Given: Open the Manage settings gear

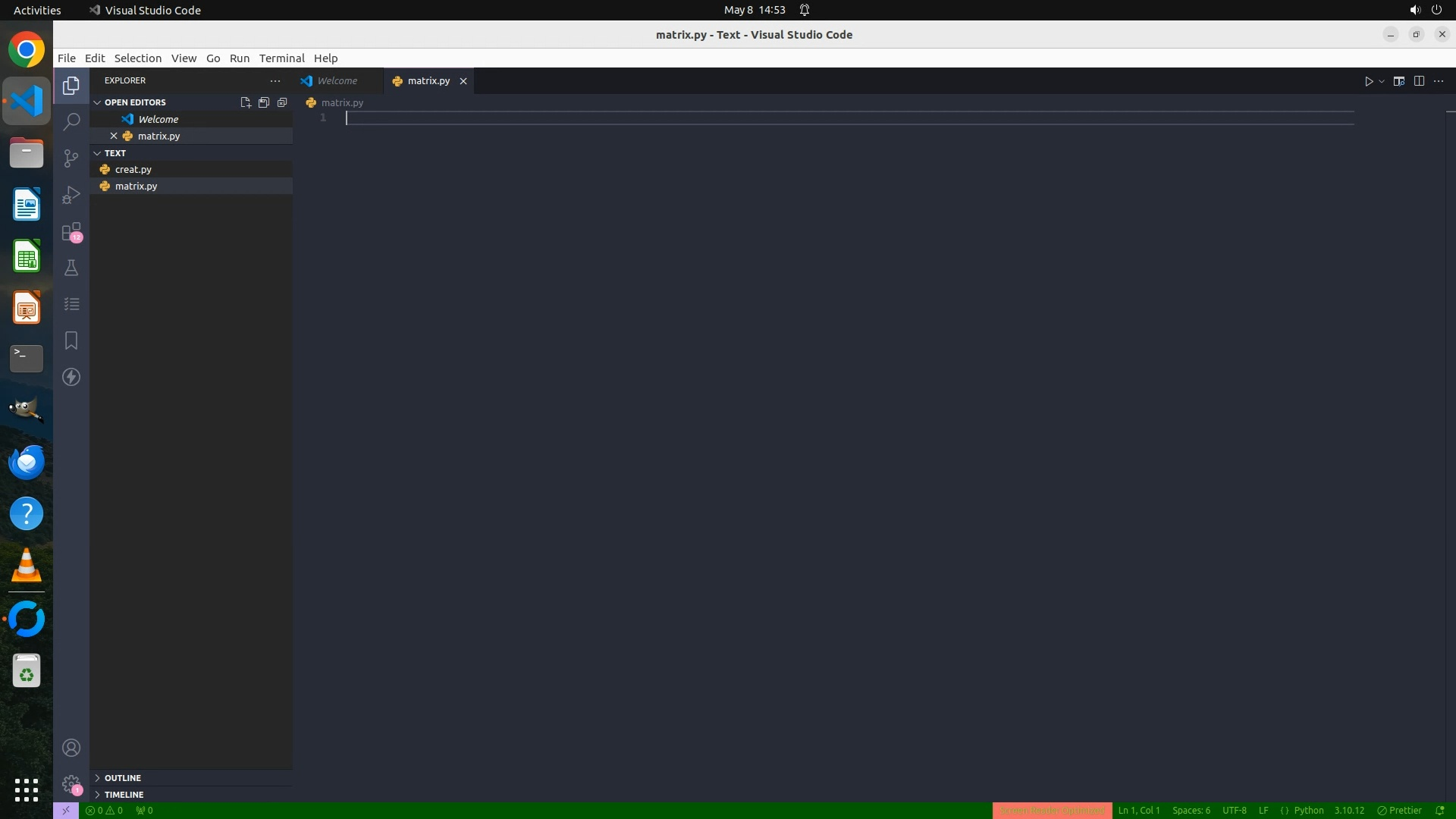Looking at the screenshot, I should (71, 783).
